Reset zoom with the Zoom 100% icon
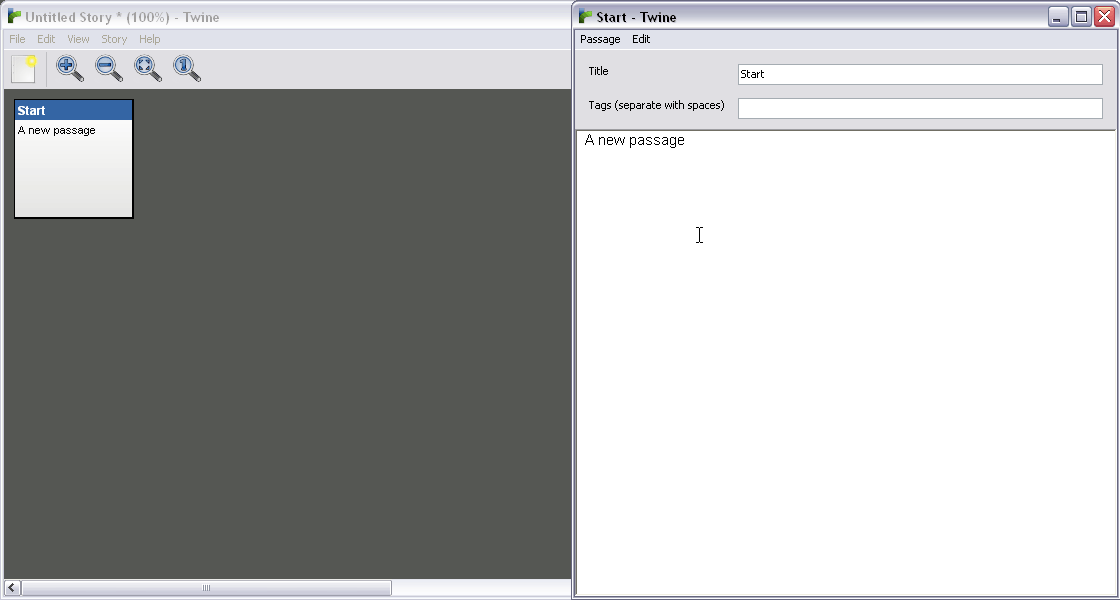 [x=187, y=69]
